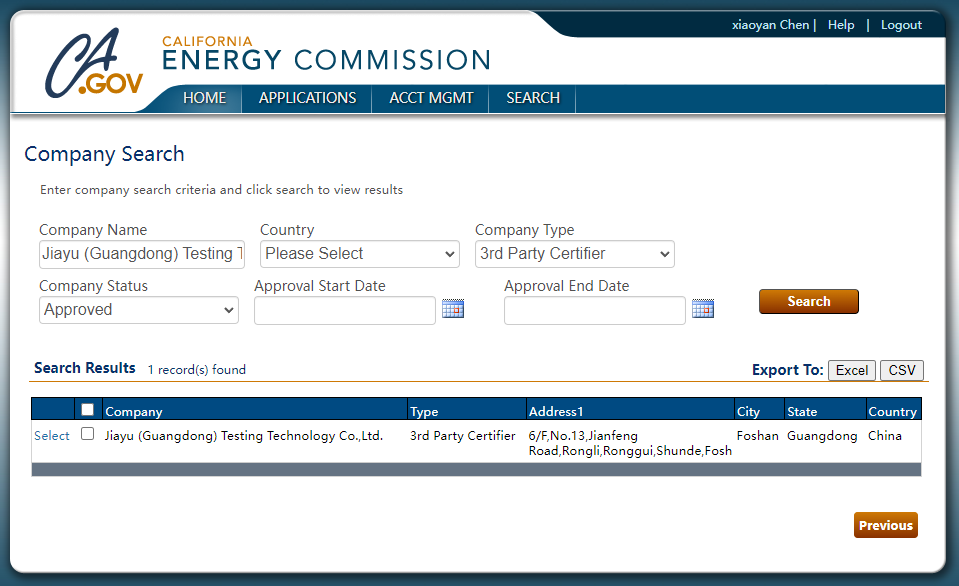Open the Company Type dropdown
The image size is (959, 586).
point(574,254)
